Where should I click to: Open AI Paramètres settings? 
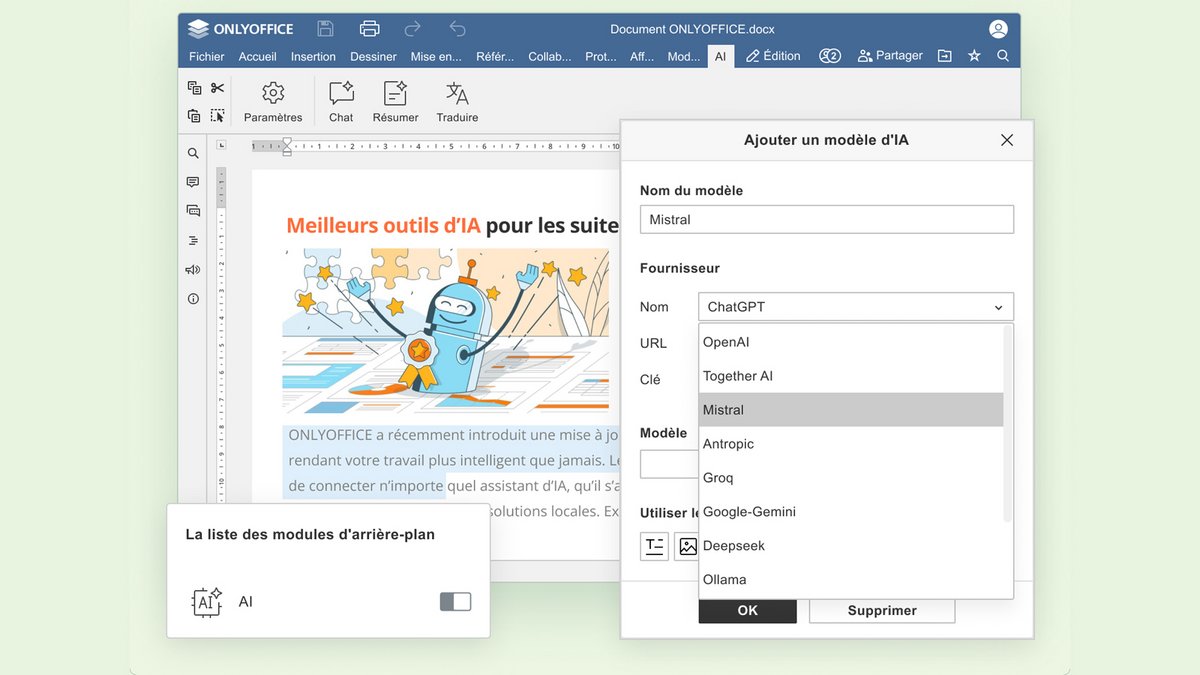tap(273, 102)
